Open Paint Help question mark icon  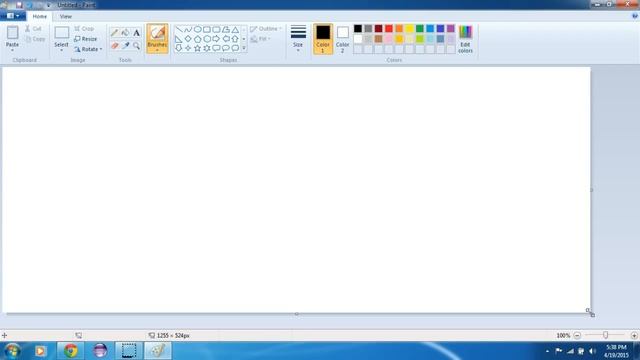(635, 16)
